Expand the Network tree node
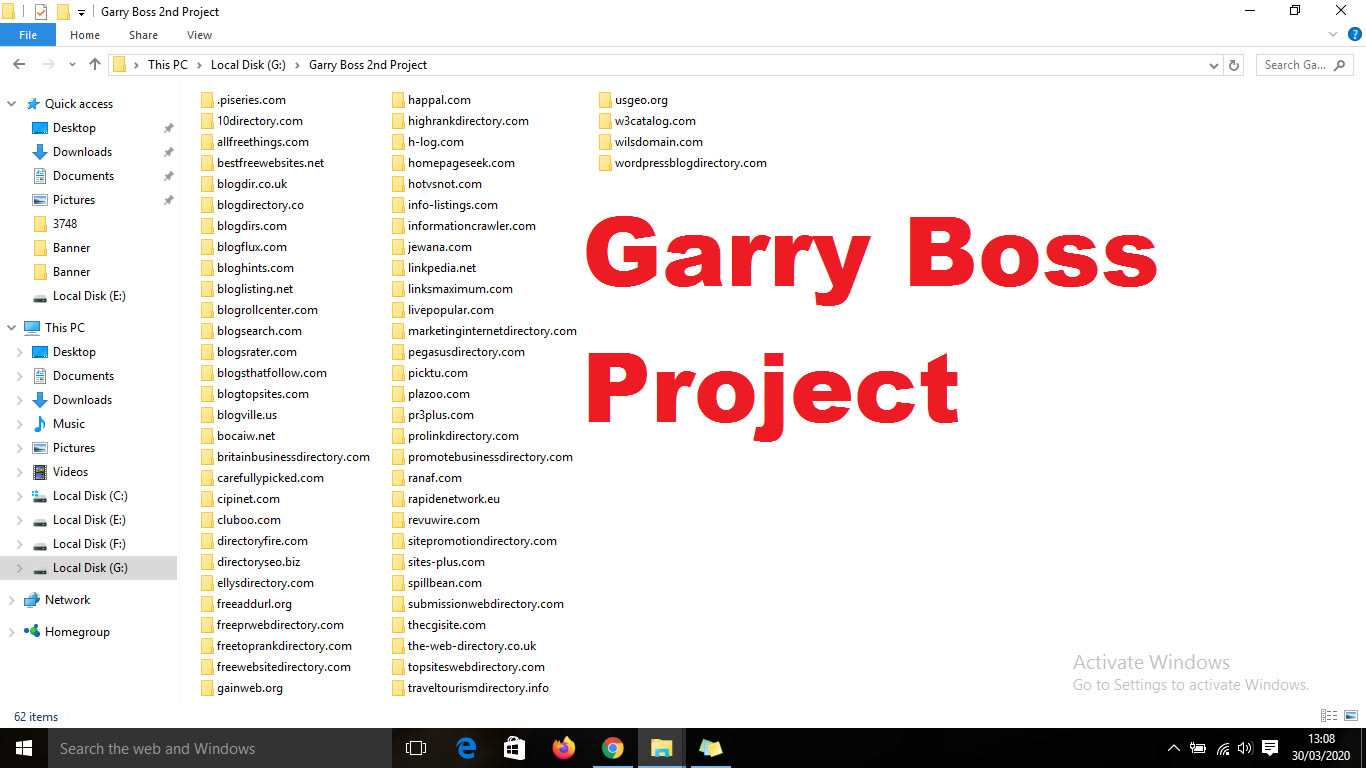The height and width of the screenshot is (768, 1366). pos(11,600)
